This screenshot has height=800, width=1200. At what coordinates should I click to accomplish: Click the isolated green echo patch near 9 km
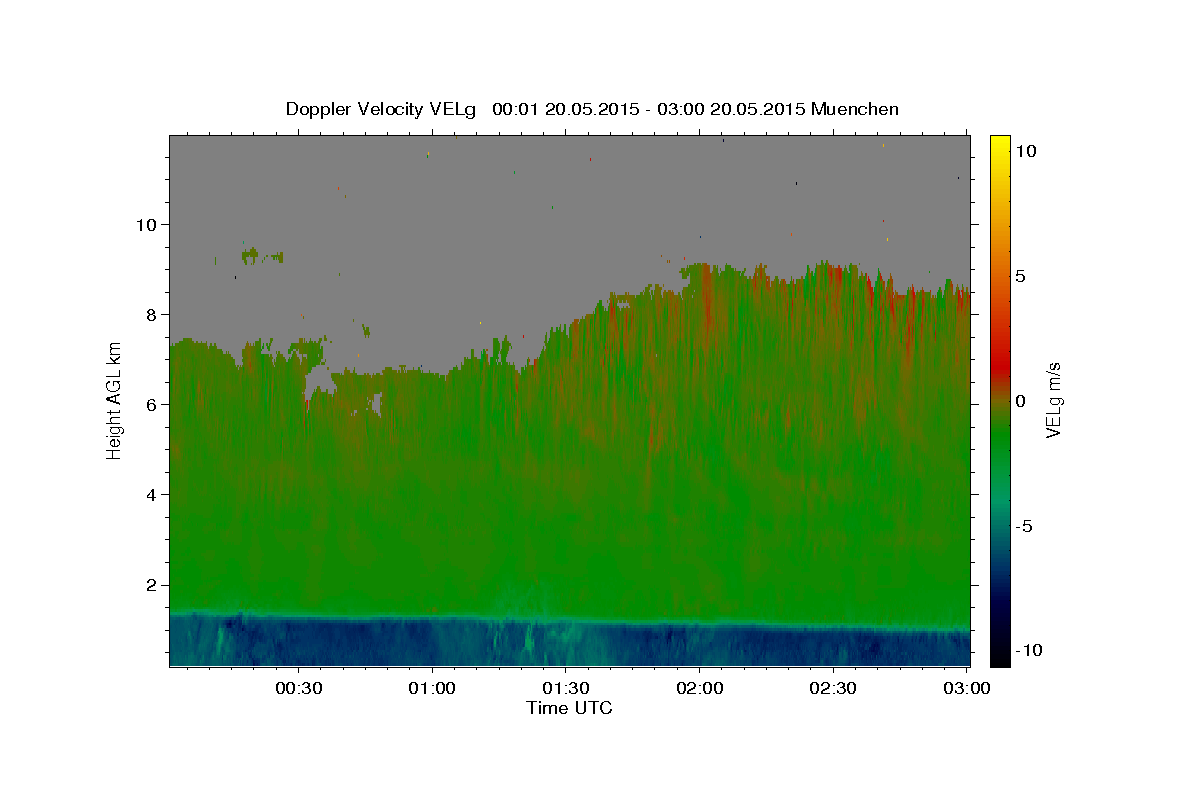[262, 255]
